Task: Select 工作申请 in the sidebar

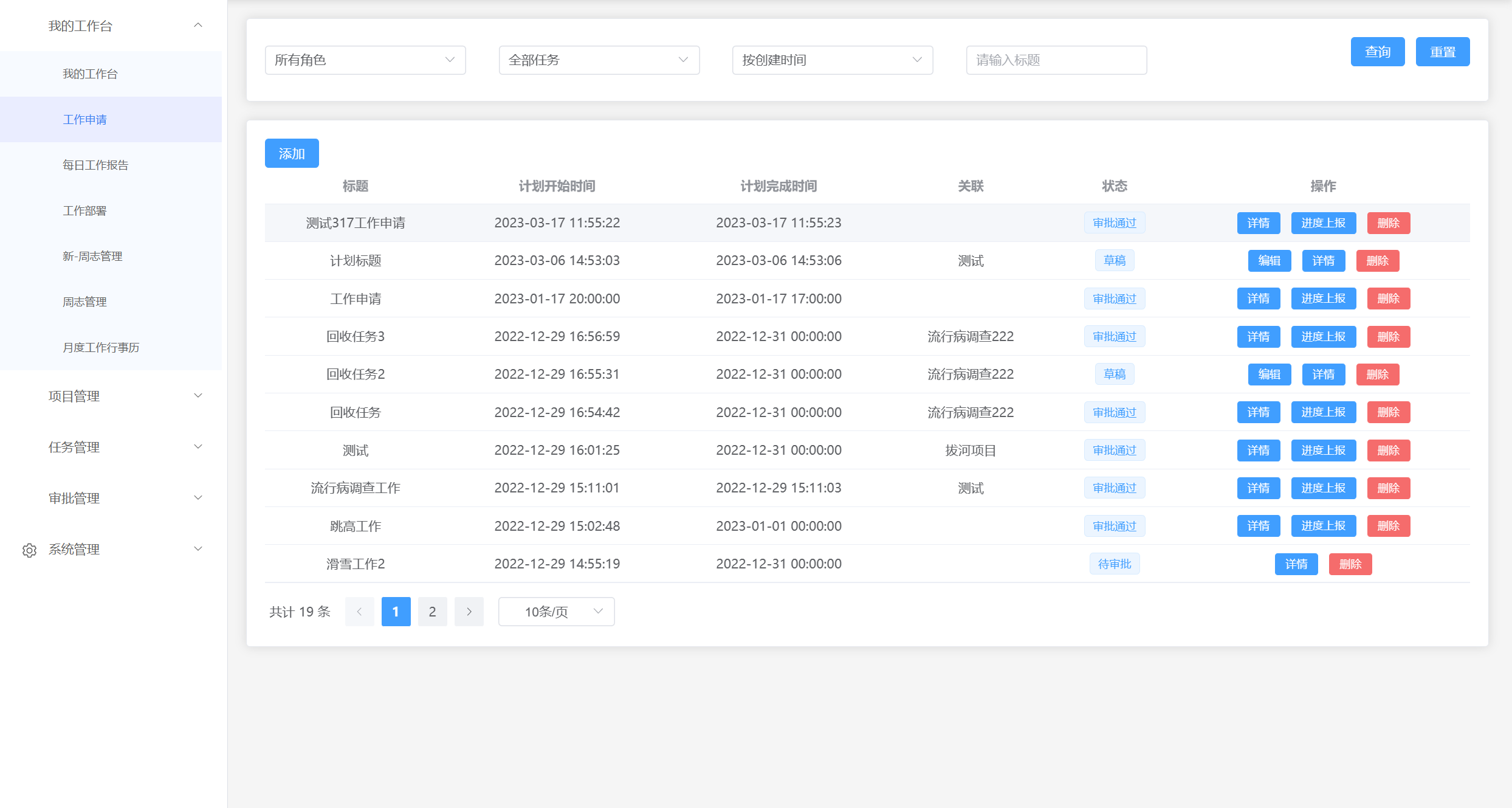Action: coord(111,120)
